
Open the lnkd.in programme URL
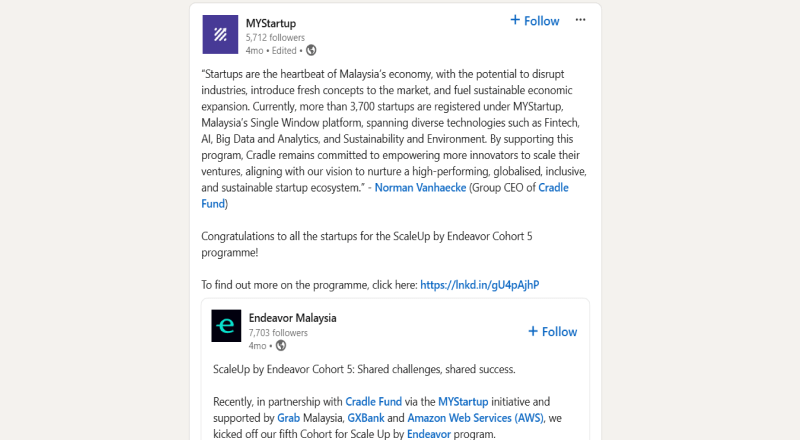pyautogui.click(x=480, y=285)
